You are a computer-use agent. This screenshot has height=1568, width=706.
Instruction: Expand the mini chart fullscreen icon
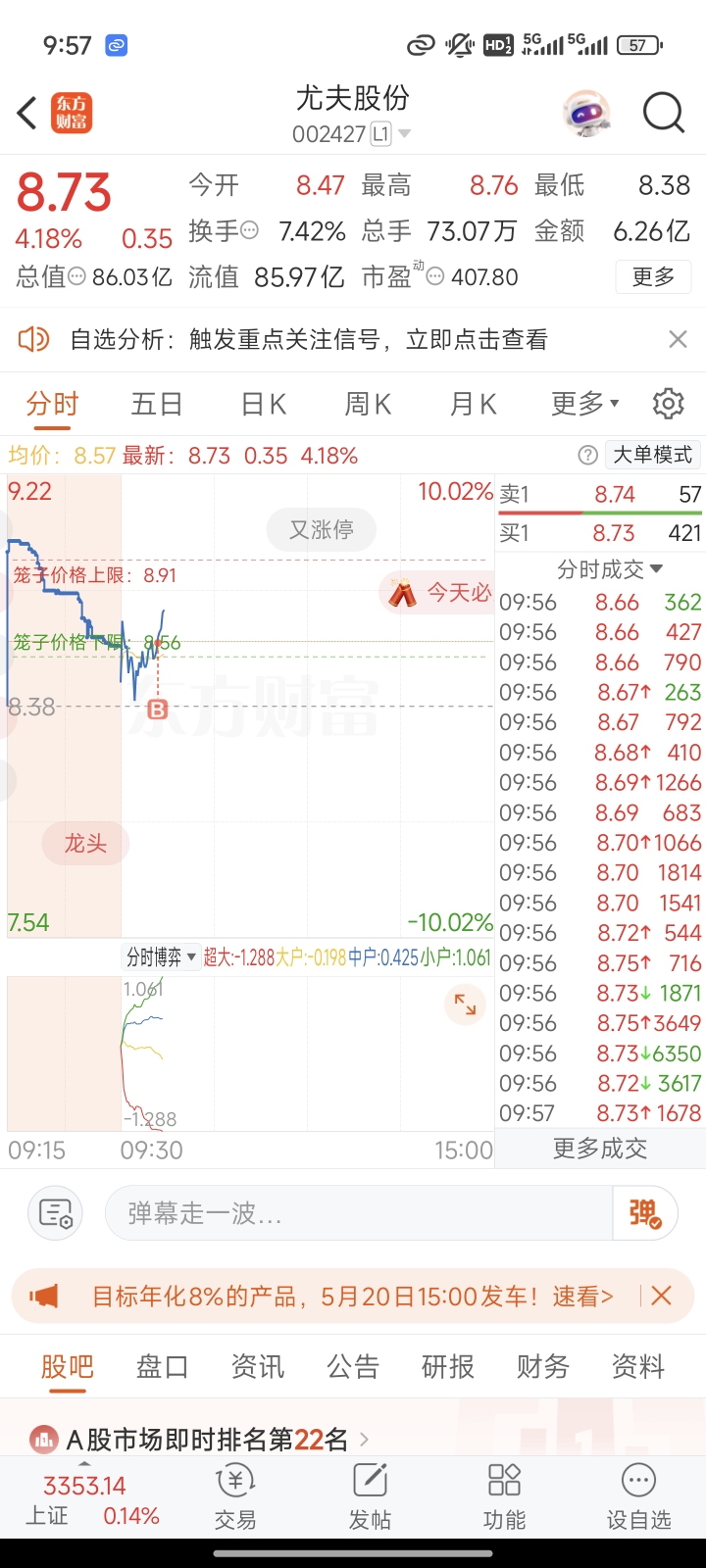tap(465, 1004)
